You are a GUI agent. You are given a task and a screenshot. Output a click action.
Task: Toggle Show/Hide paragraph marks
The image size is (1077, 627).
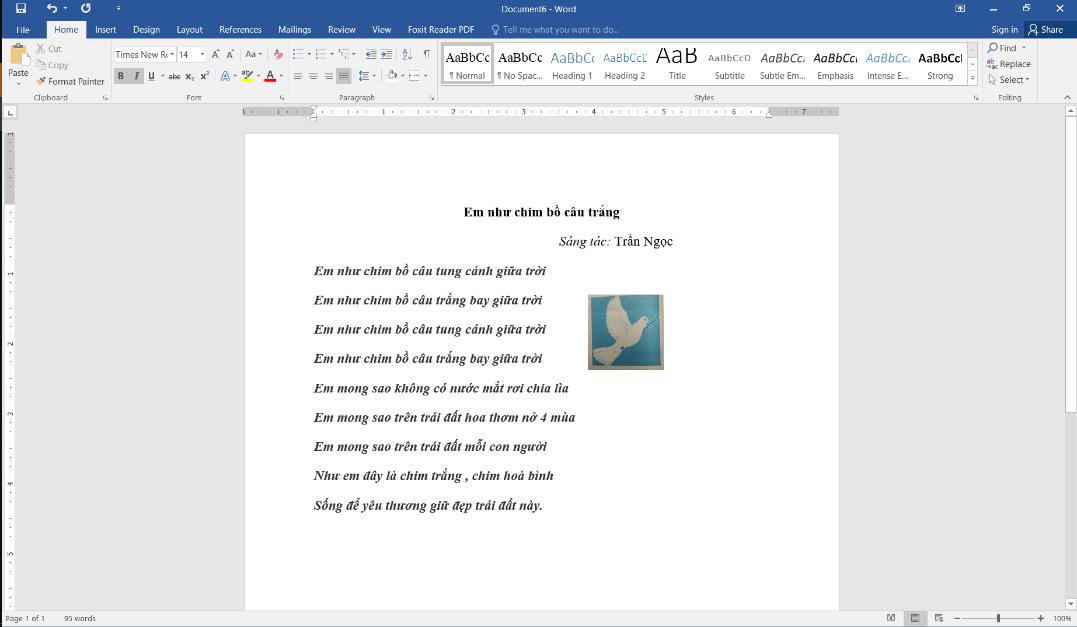pyautogui.click(x=427, y=55)
